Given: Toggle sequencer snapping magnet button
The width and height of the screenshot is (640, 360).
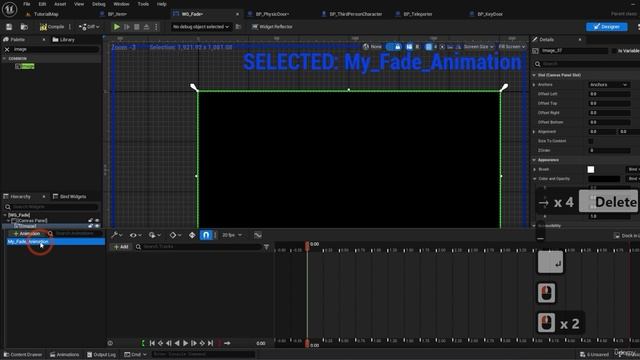Looking at the screenshot, I should coord(206,235).
